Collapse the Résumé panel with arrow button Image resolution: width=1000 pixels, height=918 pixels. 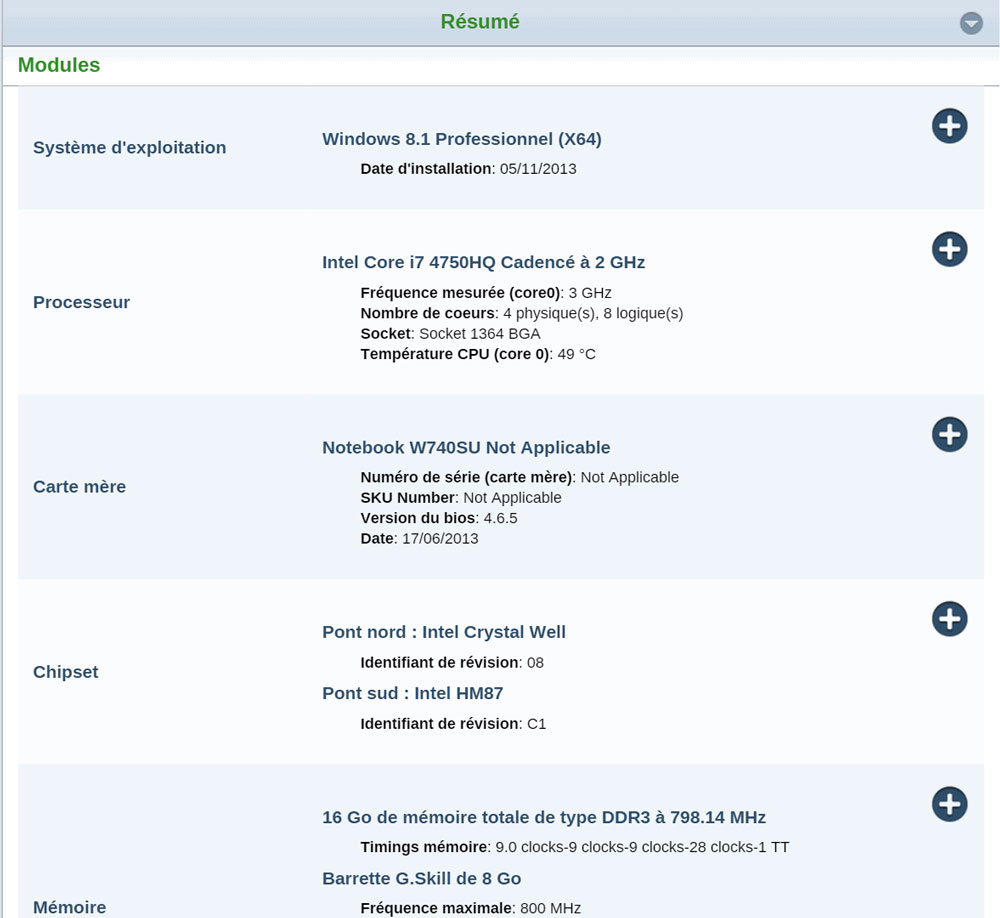(x=971, y=24)
